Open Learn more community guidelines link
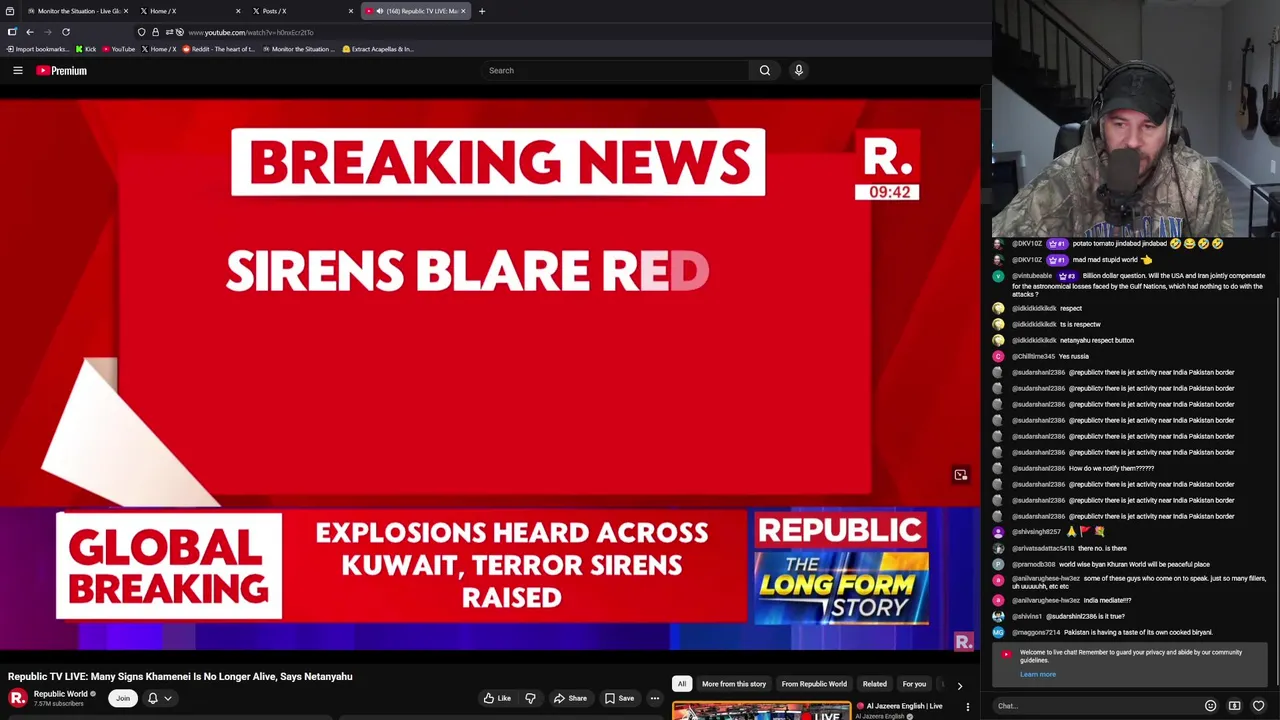Image resolution: width=1280 pixels, height=720 pixels. point(1038,674)
